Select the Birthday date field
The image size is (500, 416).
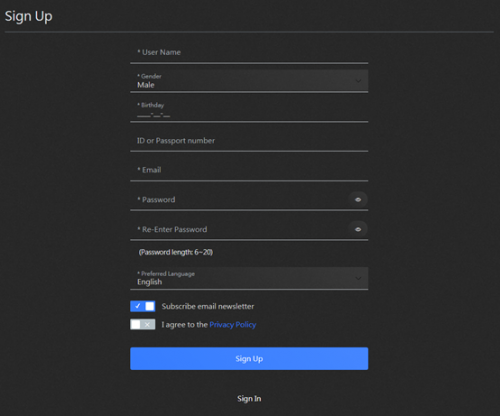[249, 110]
